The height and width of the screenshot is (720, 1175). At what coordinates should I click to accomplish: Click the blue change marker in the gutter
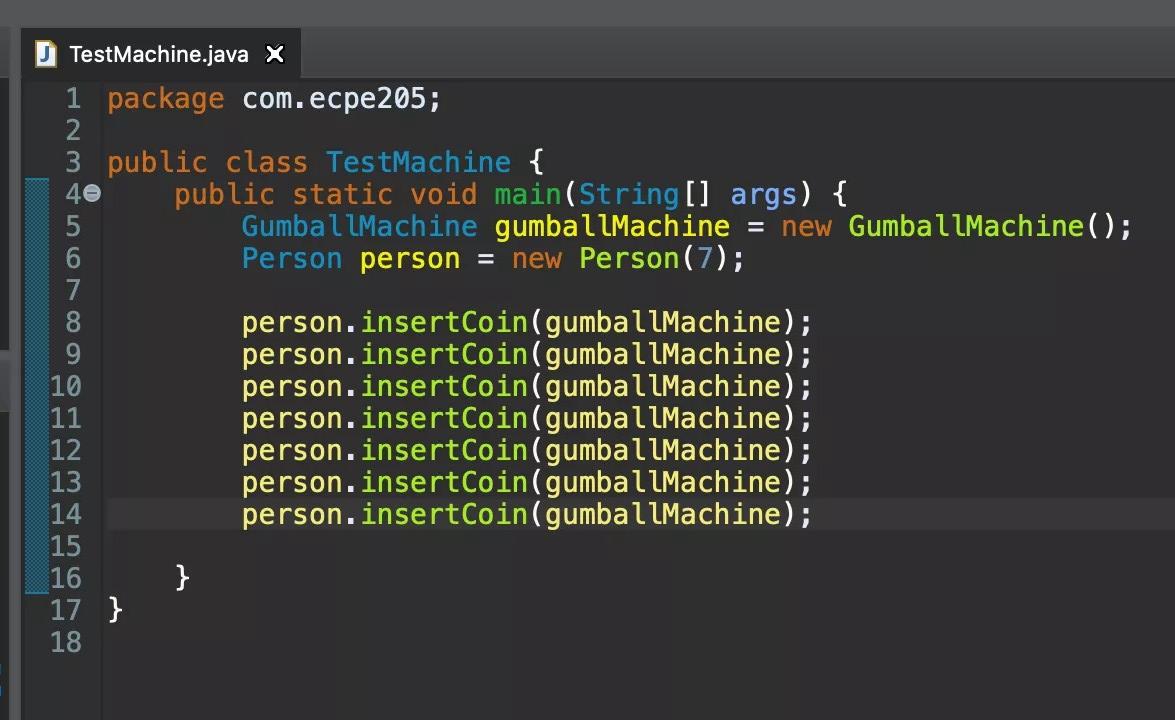pyautogui.click(x=37, y=380)
